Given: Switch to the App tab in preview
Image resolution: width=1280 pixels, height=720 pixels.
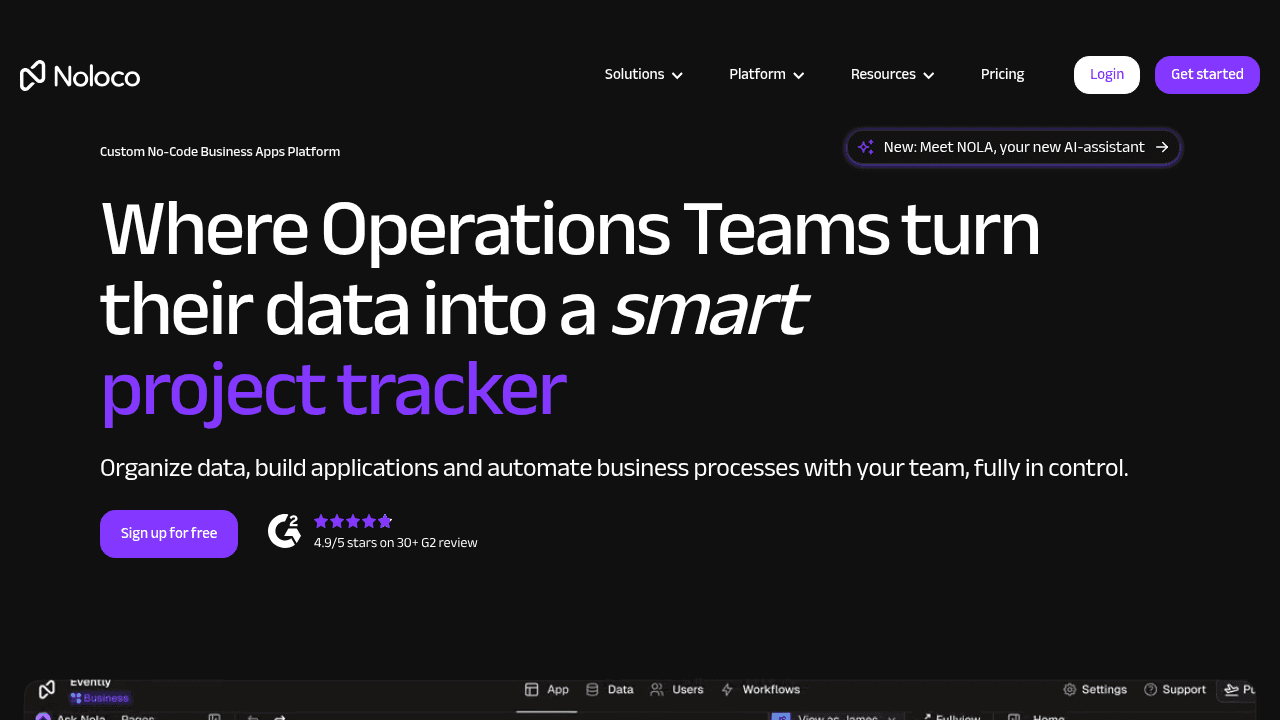Looking at the screenshot, I should (x=547, y=690).
